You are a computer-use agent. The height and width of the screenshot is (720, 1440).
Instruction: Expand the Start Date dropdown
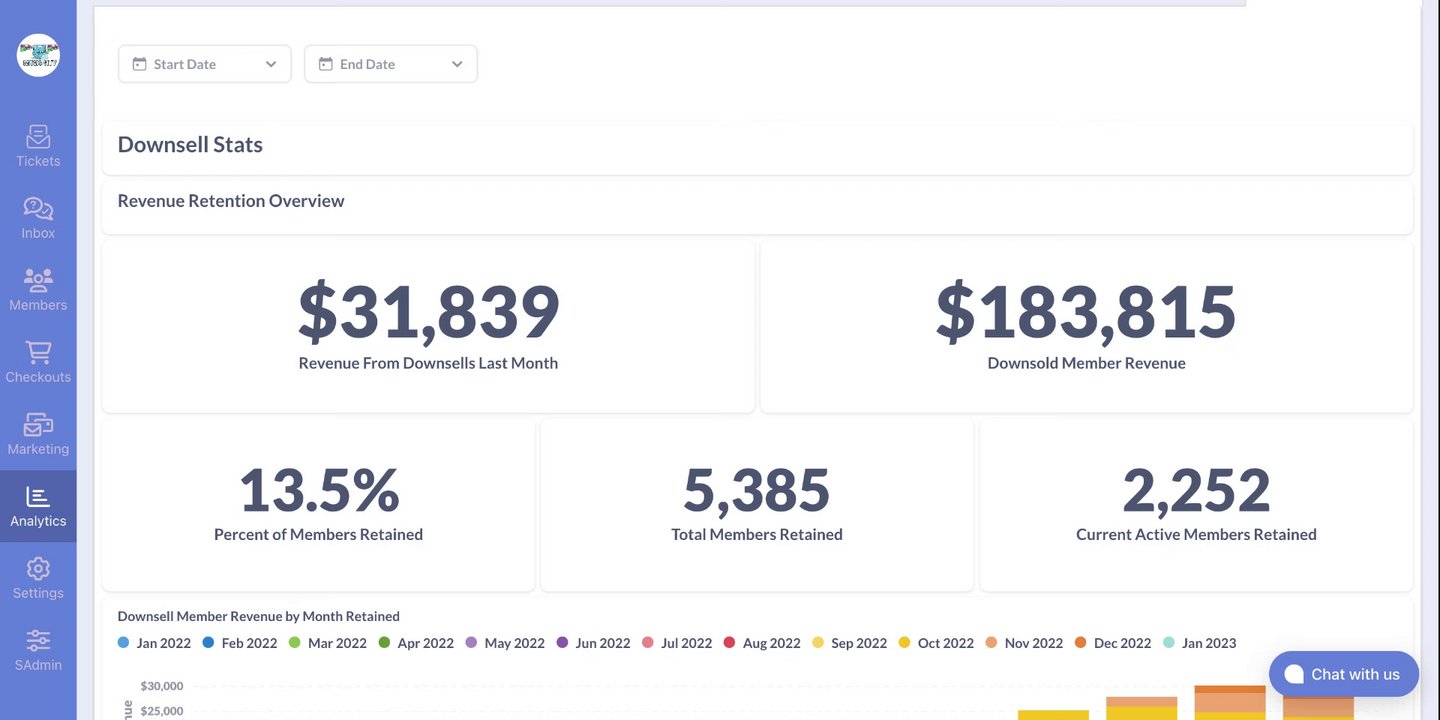pos(270,64)
